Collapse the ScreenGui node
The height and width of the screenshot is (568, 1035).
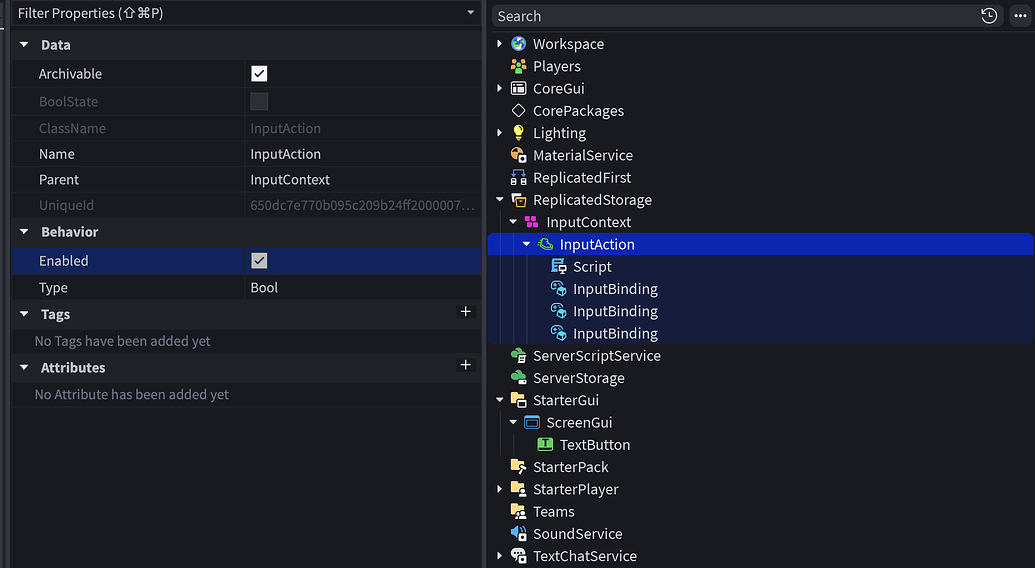(x=513, y=422)
